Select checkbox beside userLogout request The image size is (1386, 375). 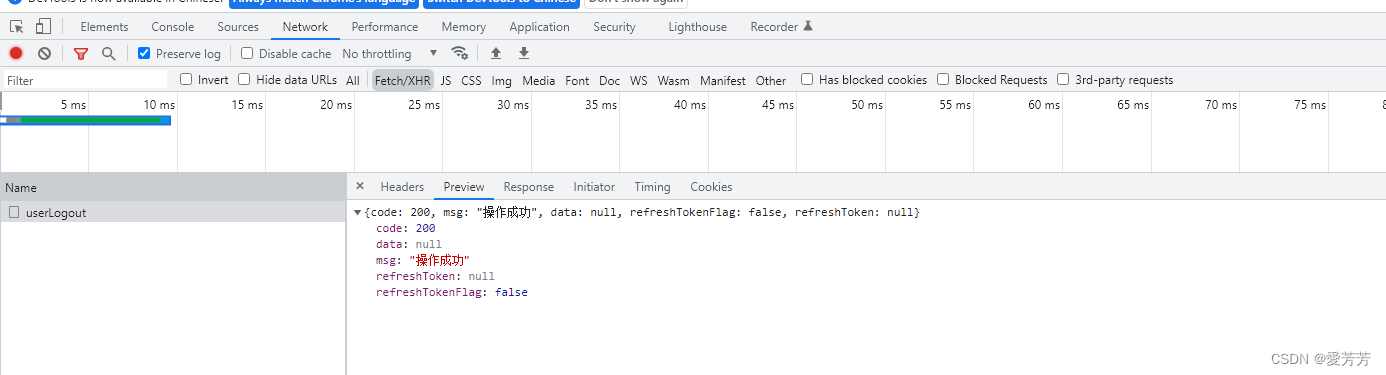[14, 212]
